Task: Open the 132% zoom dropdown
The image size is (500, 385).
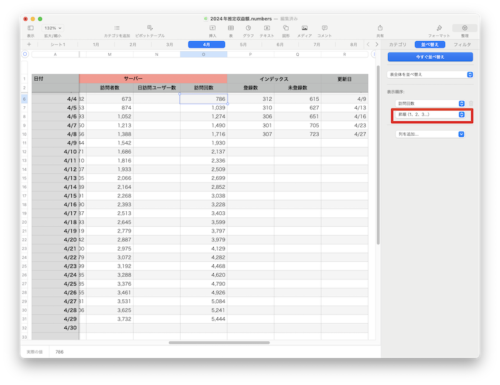Action: click(x=53, y=28)
